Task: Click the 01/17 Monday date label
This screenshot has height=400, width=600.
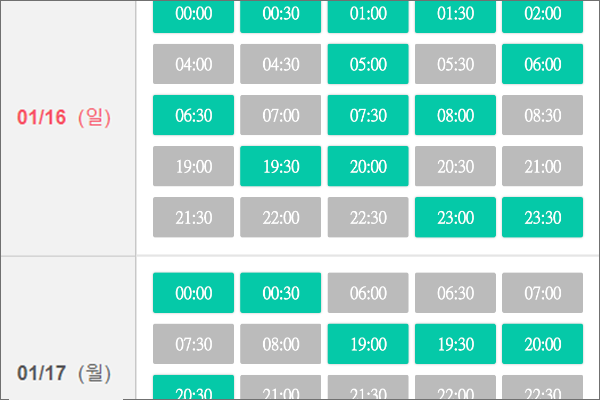Action: [x=64, y=374]
